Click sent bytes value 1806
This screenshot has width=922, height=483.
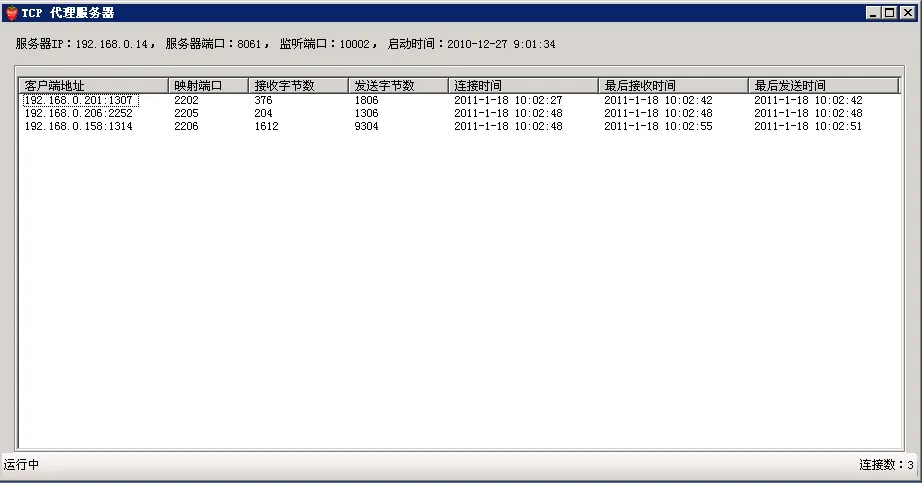click(366, 101)
